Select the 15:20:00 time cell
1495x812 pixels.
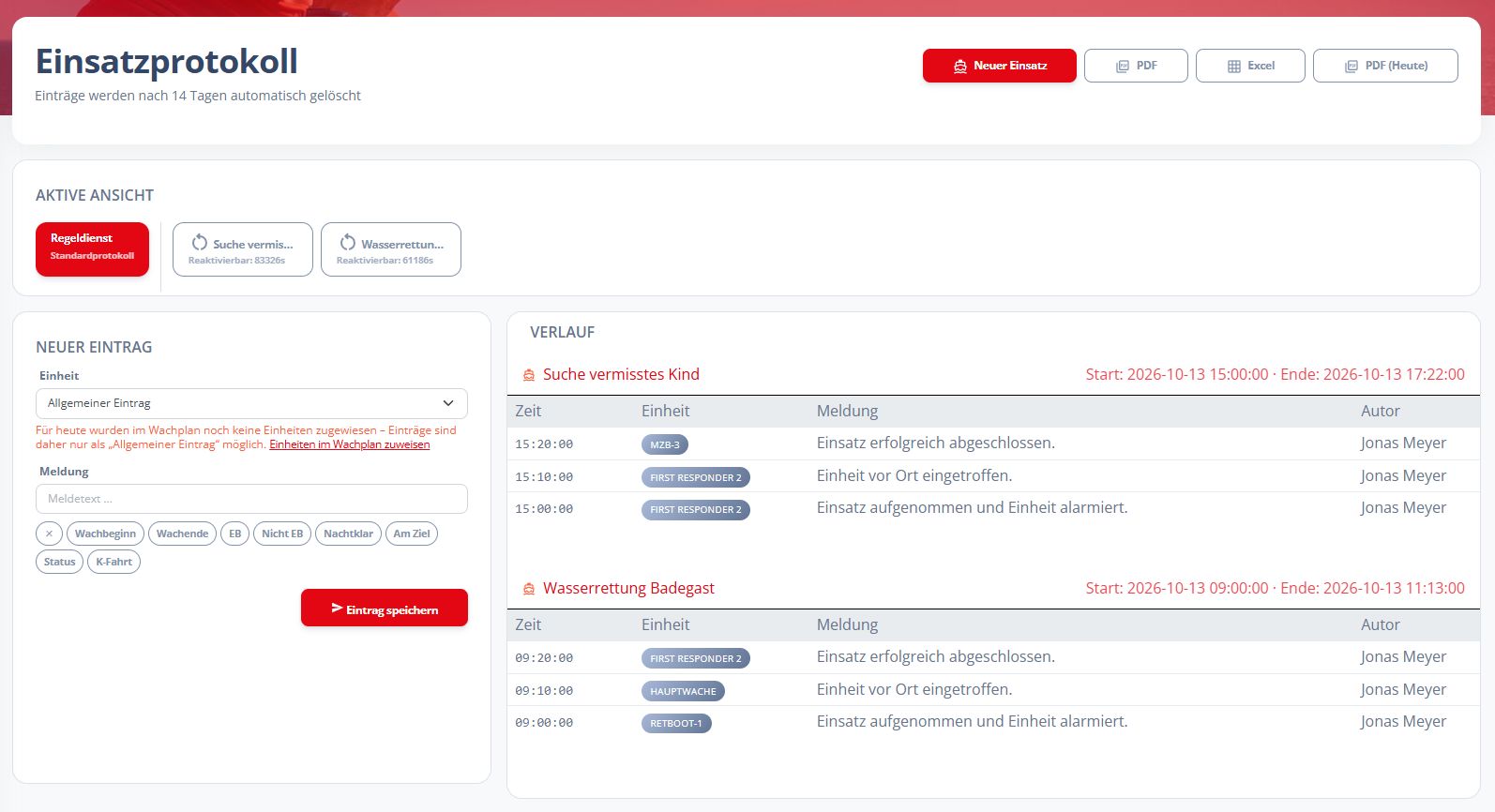pyautogui.click(x=544, y=444)
